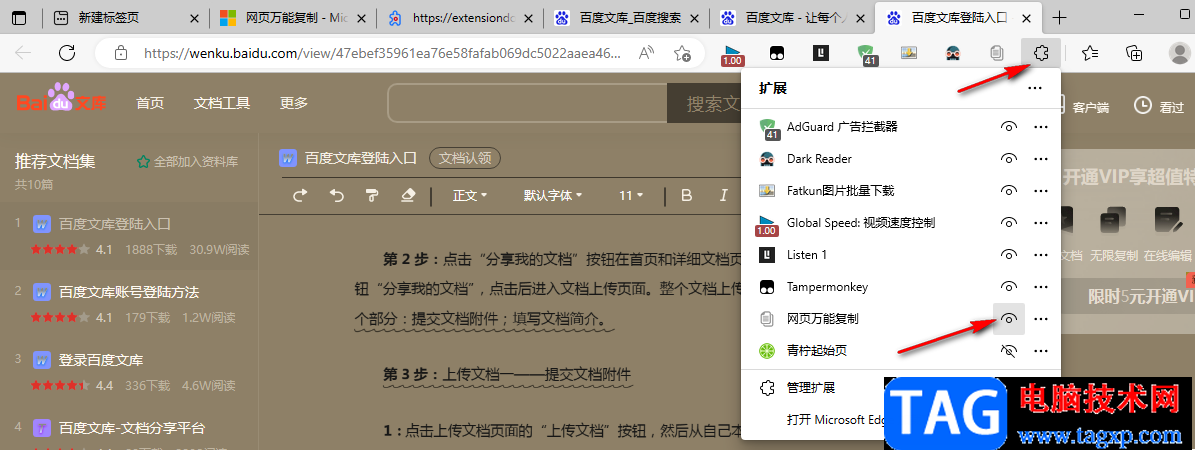
Task: Click the Wenku search input field
Action: (527, 103)
